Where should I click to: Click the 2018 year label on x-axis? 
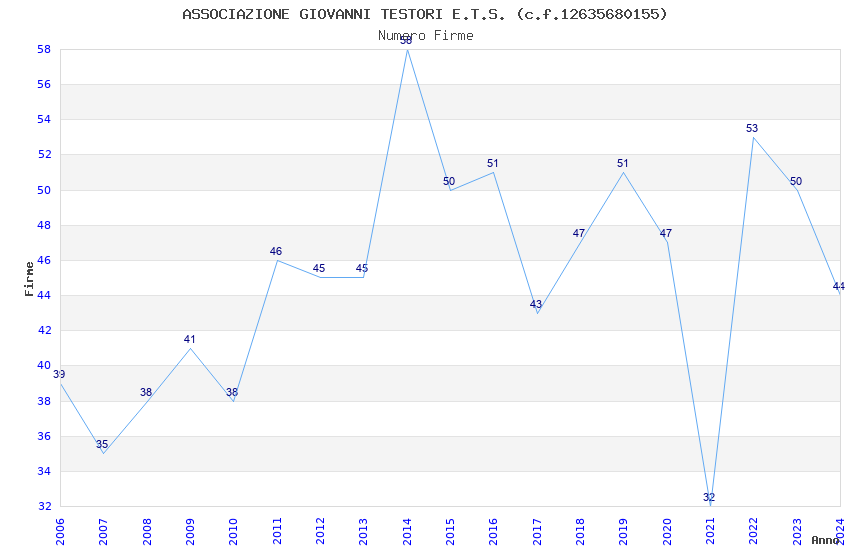point(581,532)
